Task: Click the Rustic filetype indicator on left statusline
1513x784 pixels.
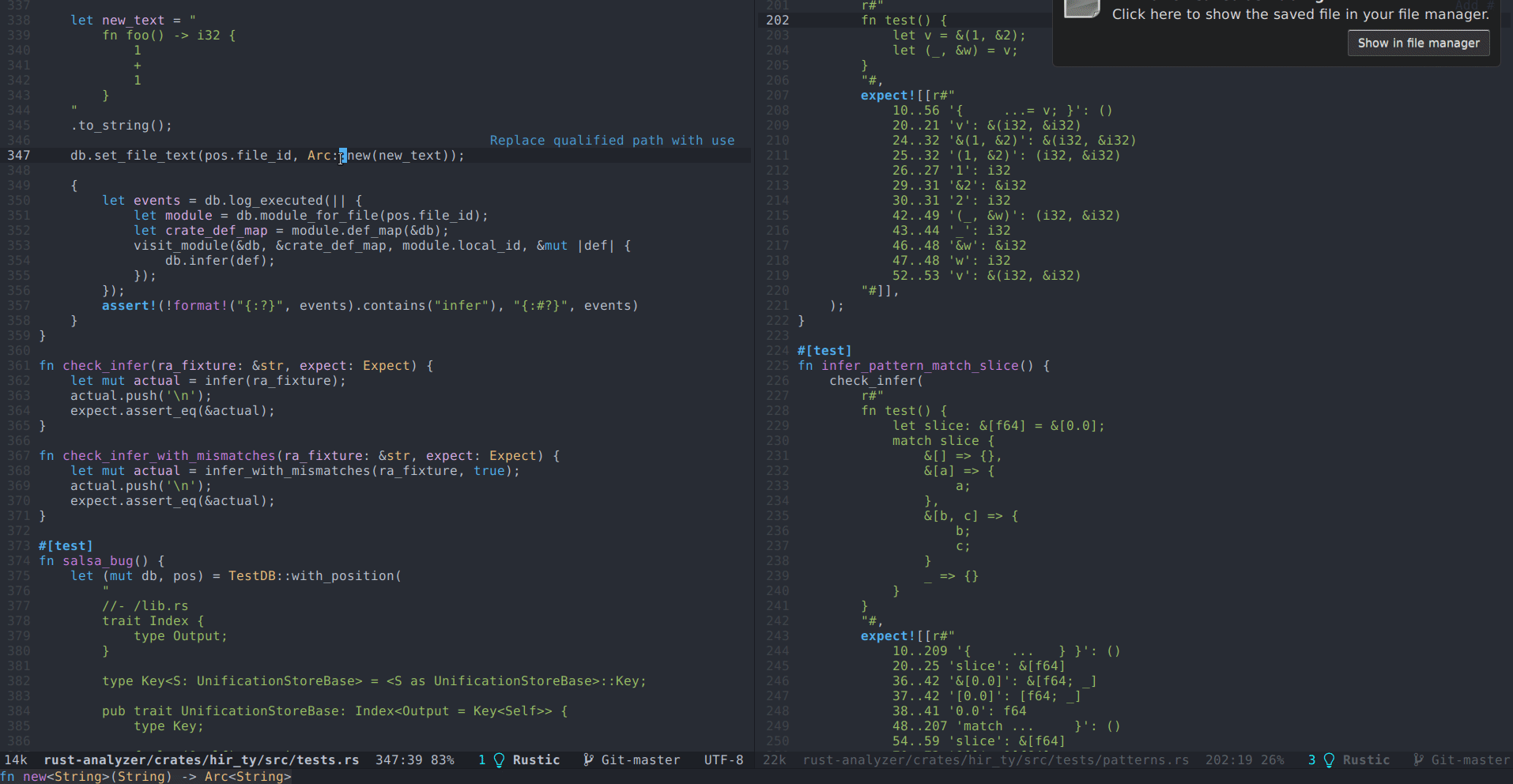Action: click(536, 759)
